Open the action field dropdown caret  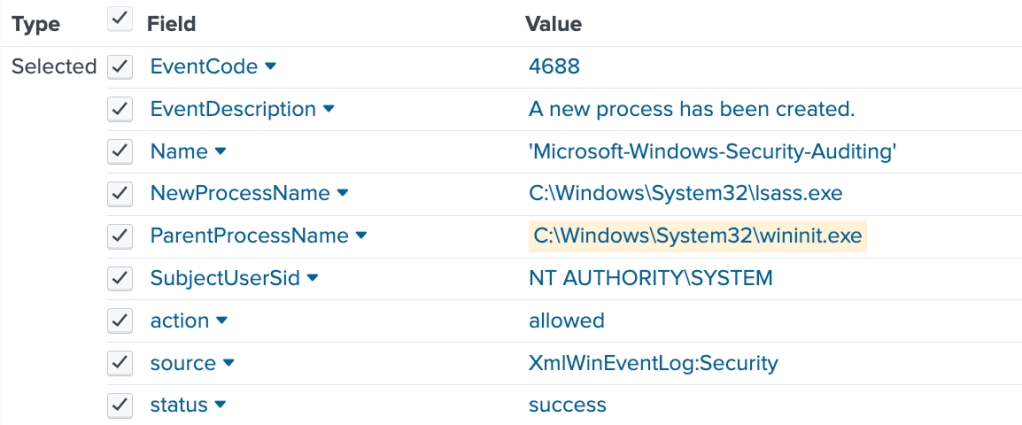(222, 321)
